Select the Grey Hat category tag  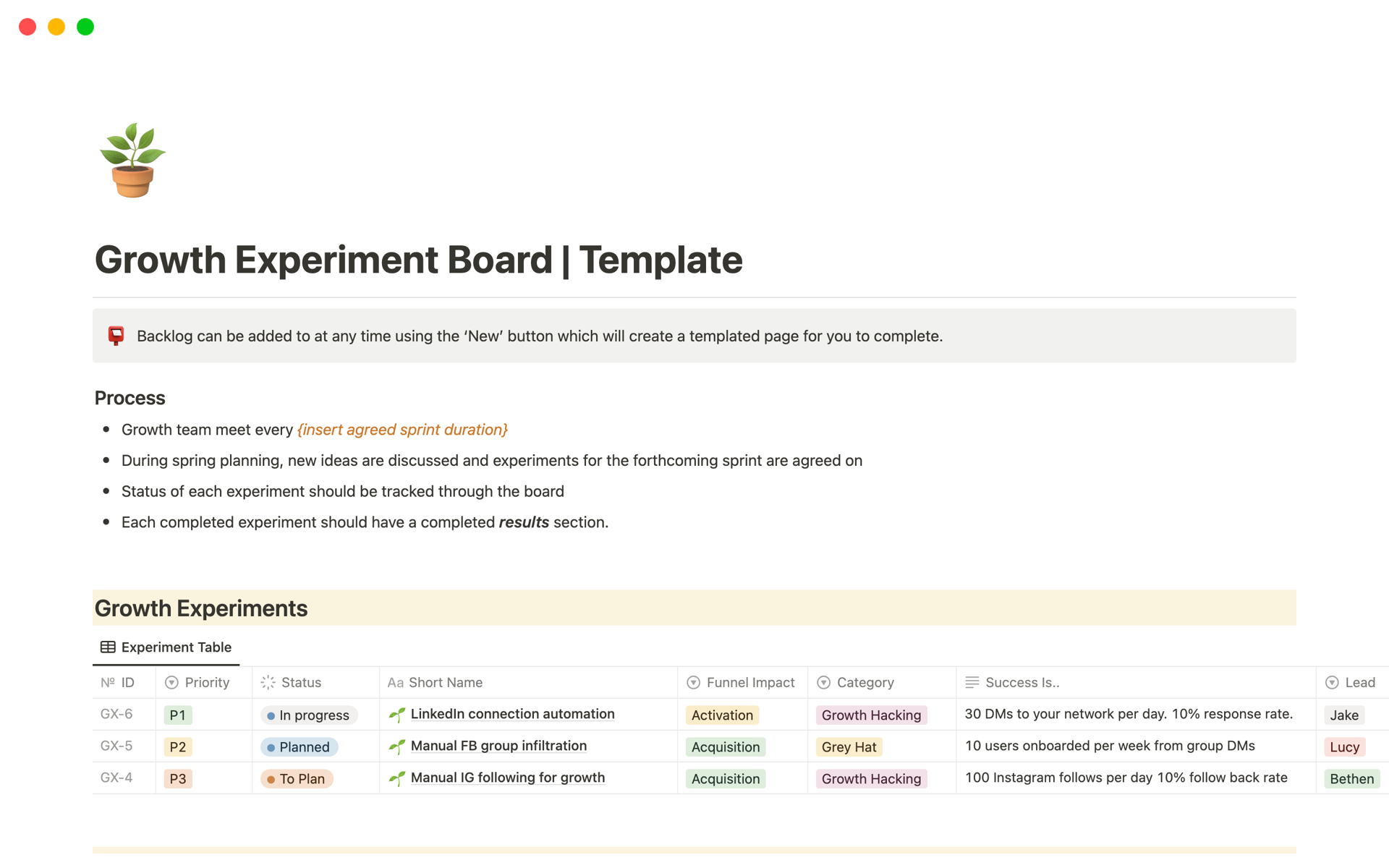pos(849,747)
